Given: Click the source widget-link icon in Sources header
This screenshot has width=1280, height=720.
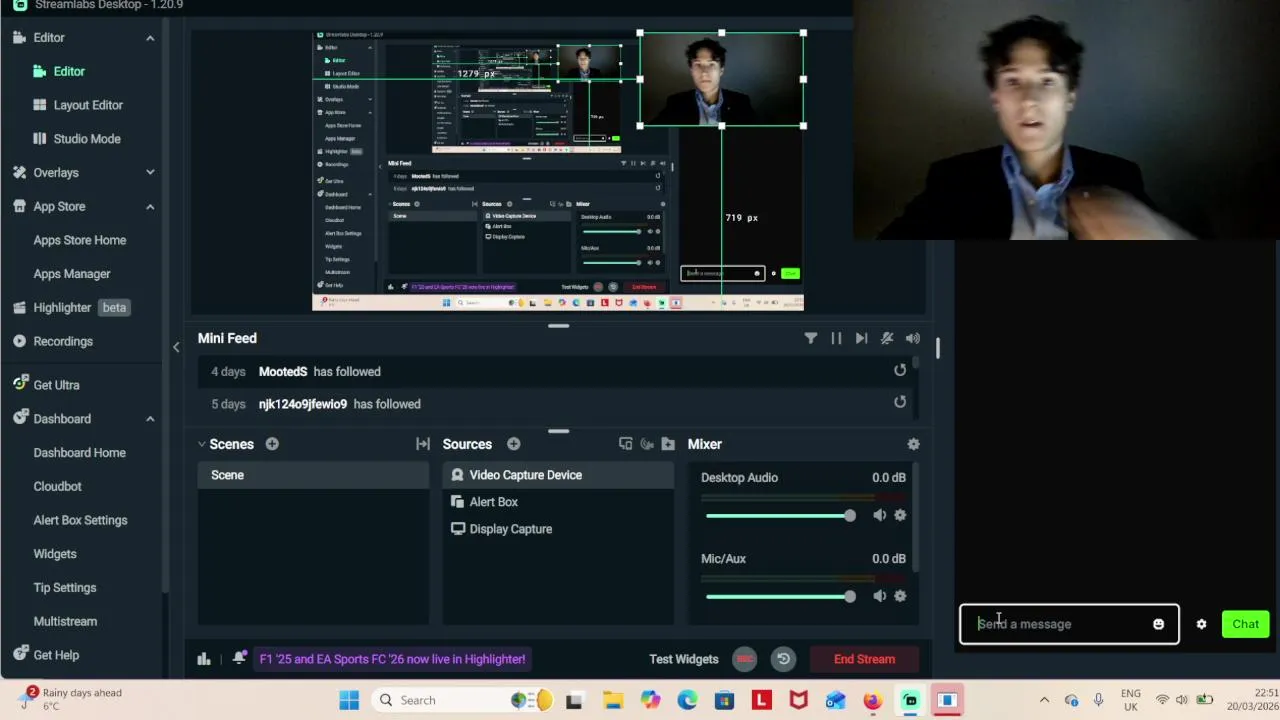Looking at the screenshot, I should coord(626,444).
